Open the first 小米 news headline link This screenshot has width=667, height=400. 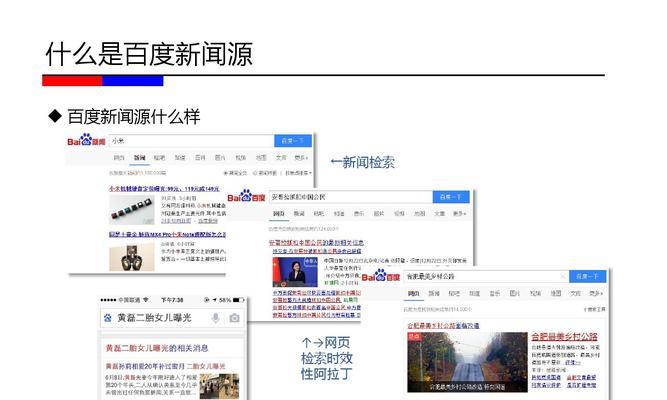click(164, 189)
